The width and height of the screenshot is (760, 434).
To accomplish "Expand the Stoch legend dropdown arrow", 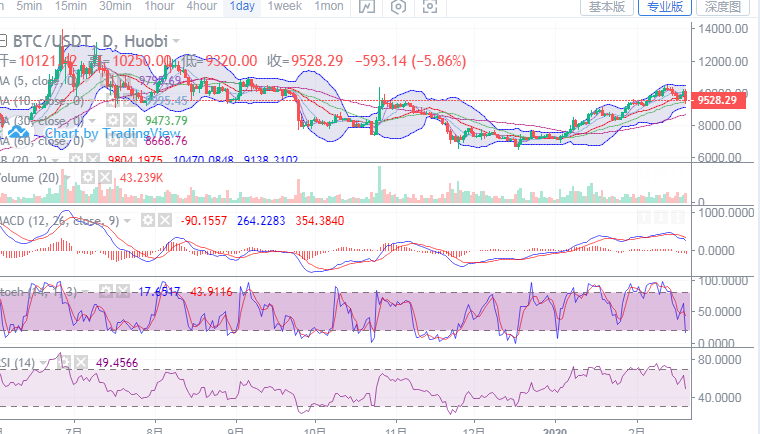I will tap(85, 292).
